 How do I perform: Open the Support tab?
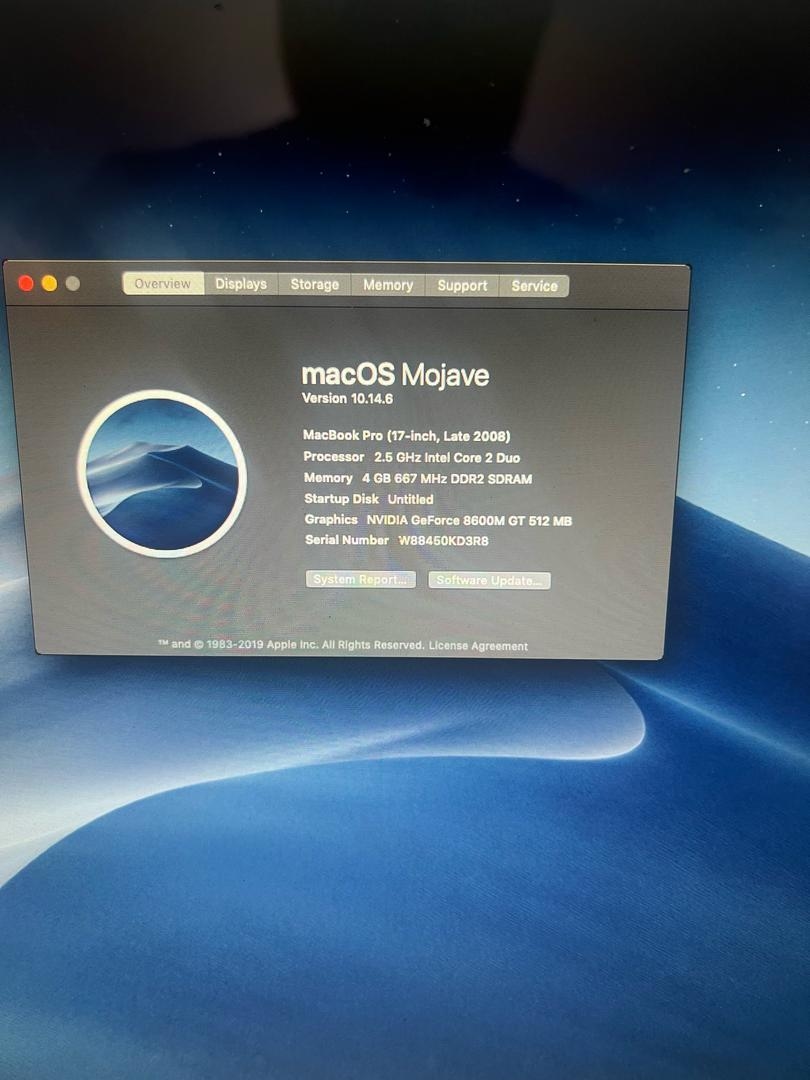point(462,286)
